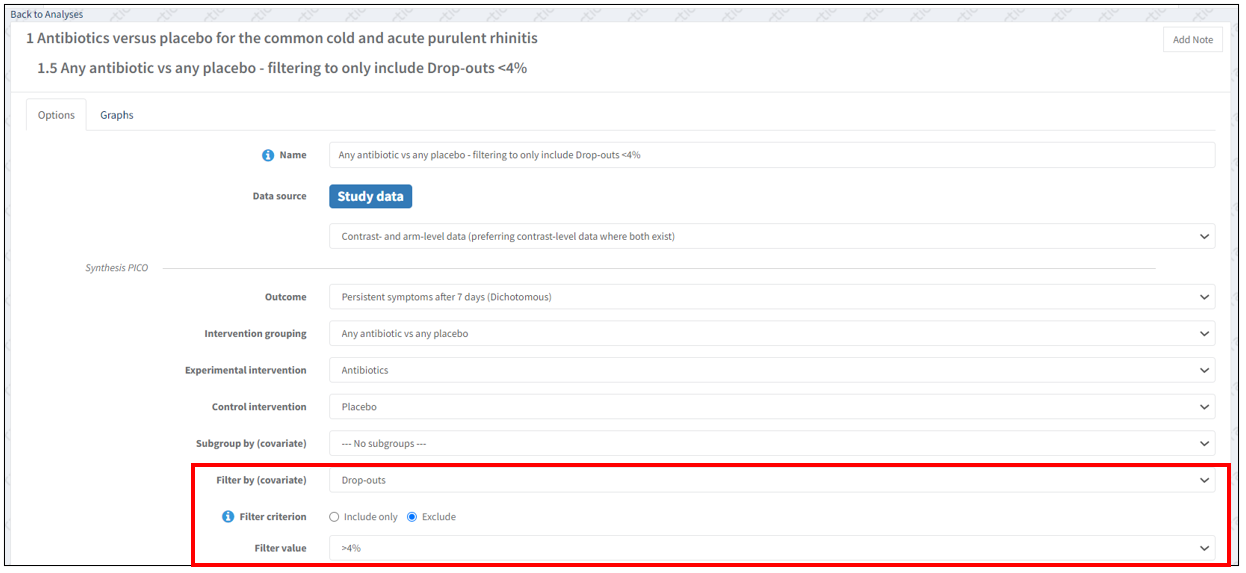
Task: Click the Study data button
Action: click(x=370, y=196)
